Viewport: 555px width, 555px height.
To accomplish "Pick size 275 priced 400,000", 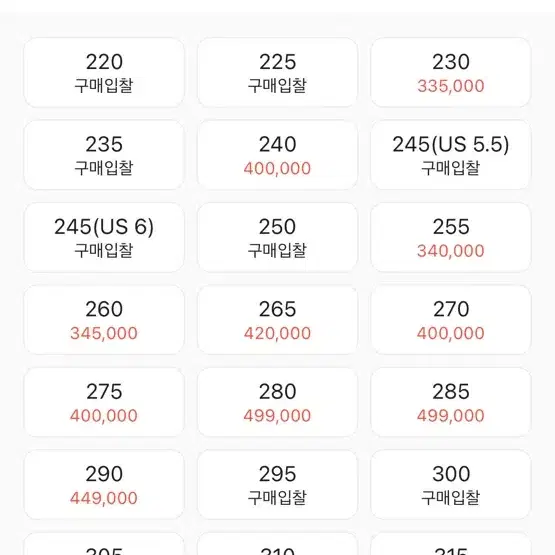I will coord(104,402).
